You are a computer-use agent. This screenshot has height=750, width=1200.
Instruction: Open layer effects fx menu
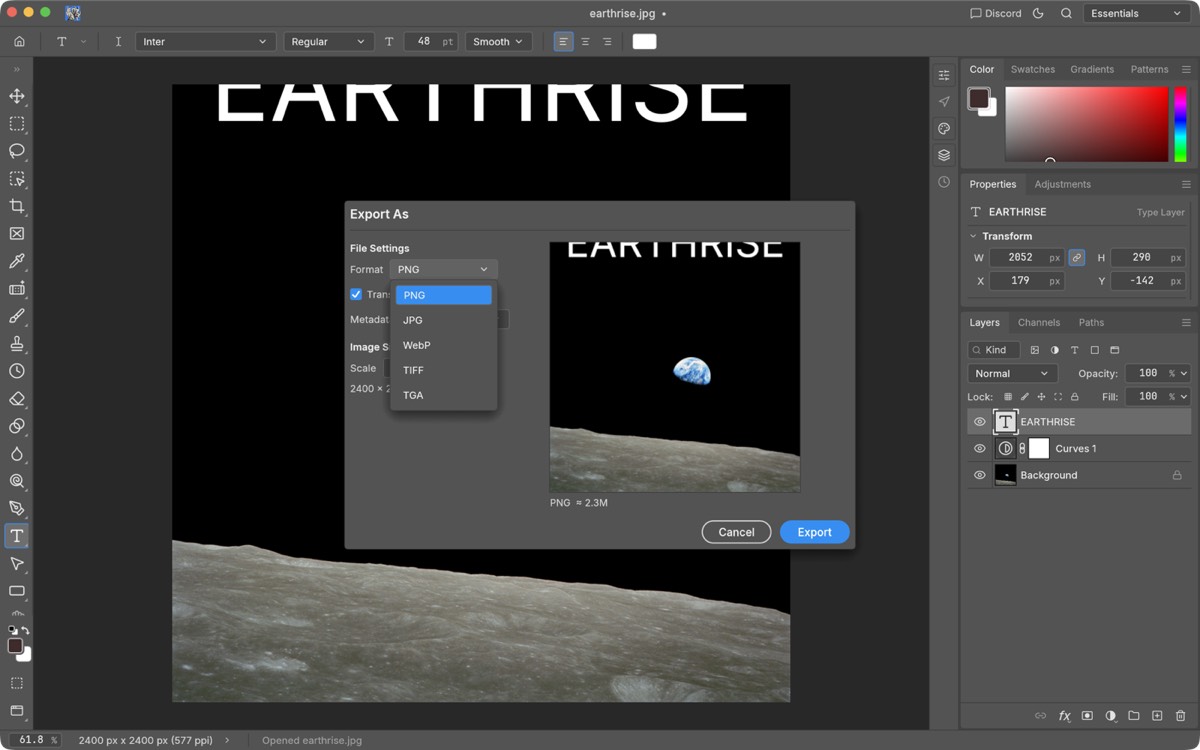[1064, 716]
